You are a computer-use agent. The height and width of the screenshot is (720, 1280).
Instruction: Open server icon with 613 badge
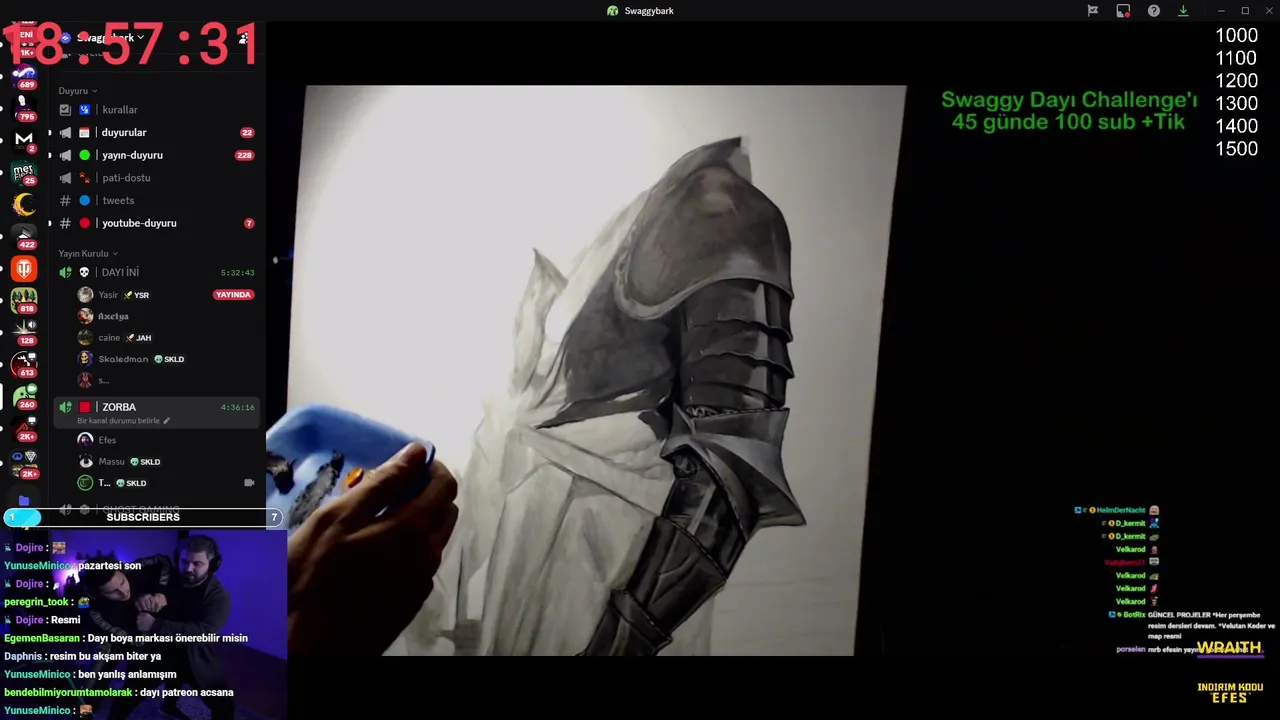point(25,364)
